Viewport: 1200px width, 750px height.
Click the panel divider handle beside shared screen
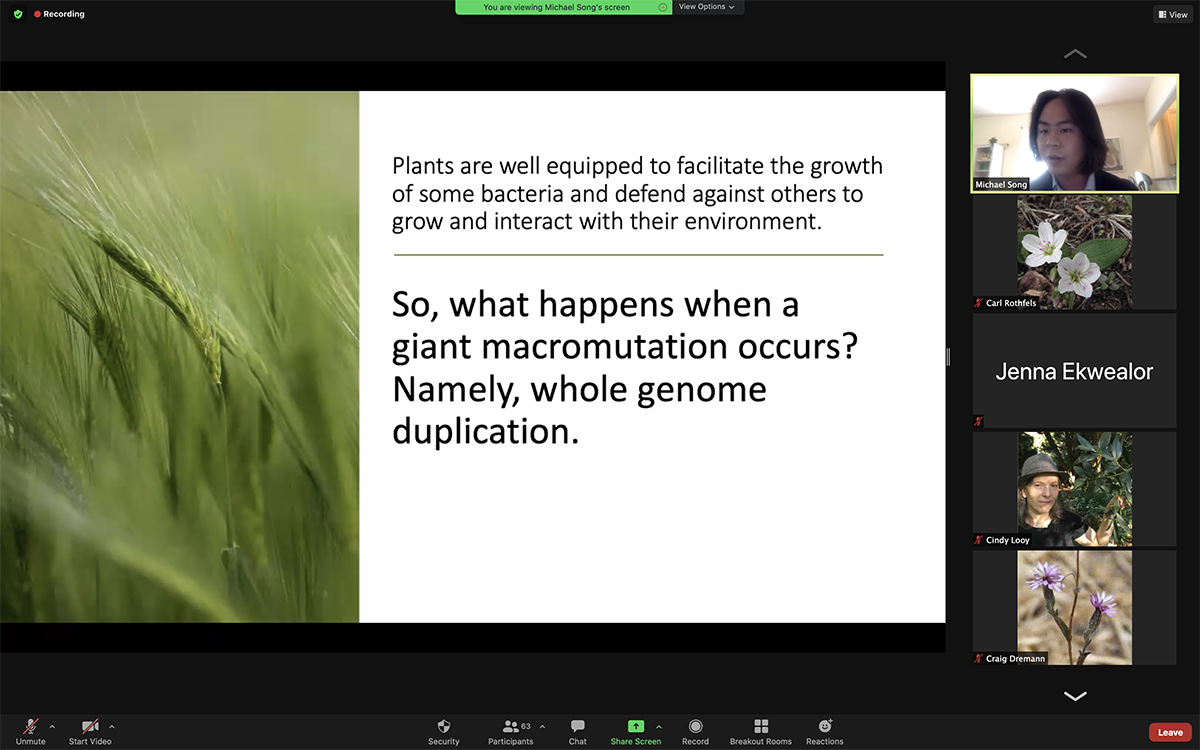pos(948,357)
